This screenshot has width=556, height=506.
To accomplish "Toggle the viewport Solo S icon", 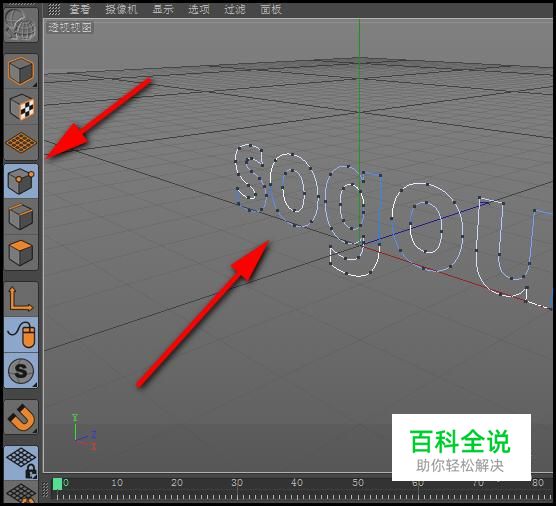I will coord(21,371).
